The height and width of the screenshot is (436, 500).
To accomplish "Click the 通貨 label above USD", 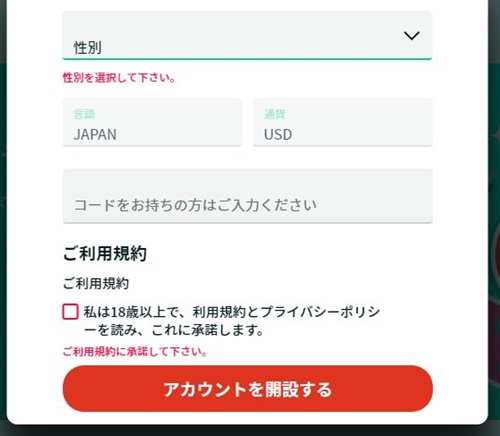I will click(x=275, y=114).
